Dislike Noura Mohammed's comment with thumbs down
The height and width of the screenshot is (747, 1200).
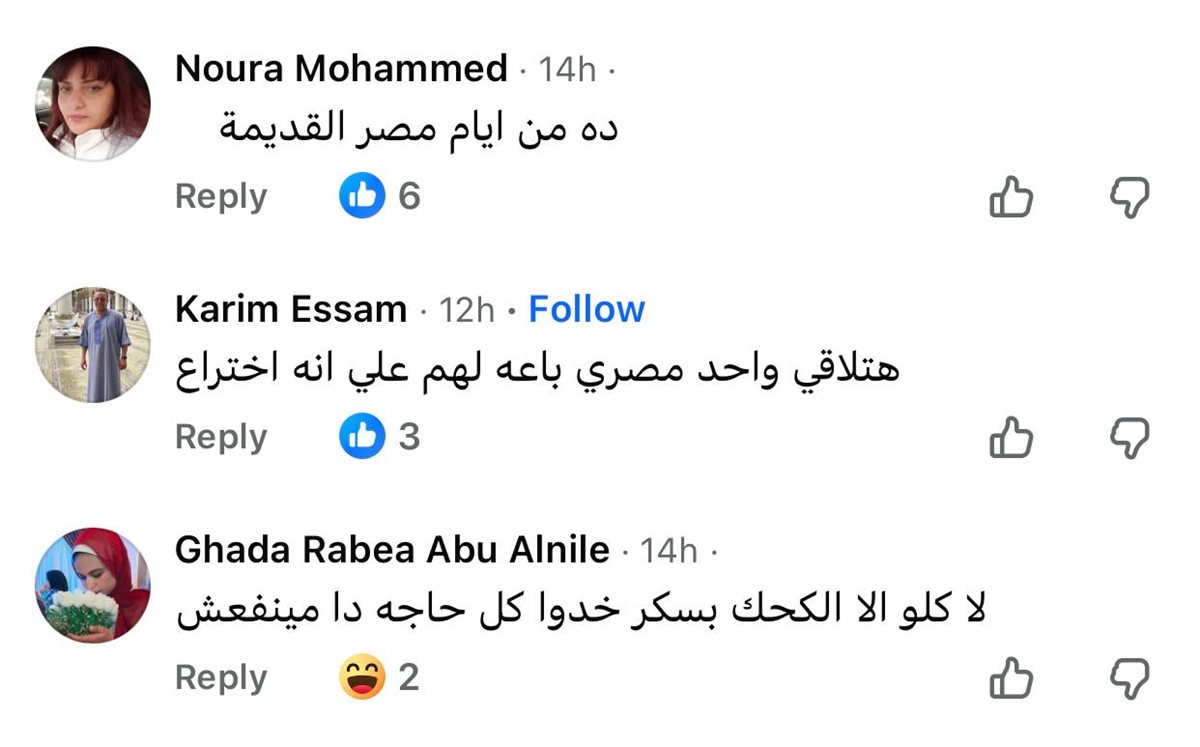(x=1130, y=197)
